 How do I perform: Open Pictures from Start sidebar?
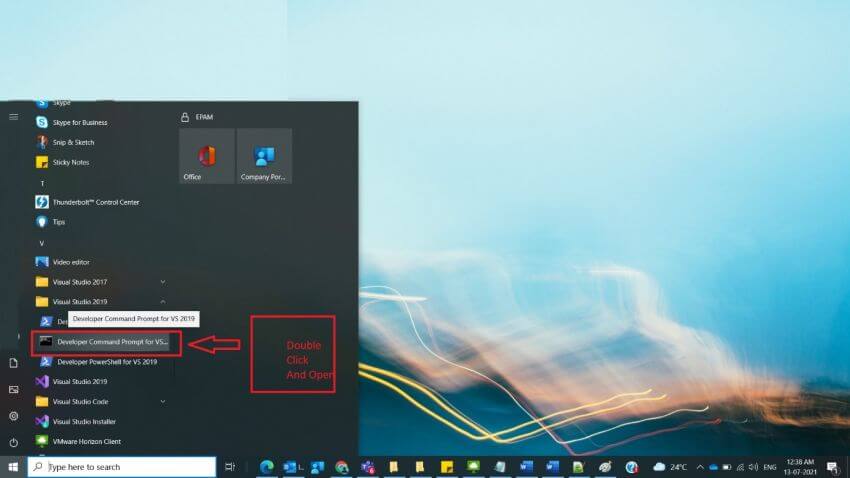[14, 390]
